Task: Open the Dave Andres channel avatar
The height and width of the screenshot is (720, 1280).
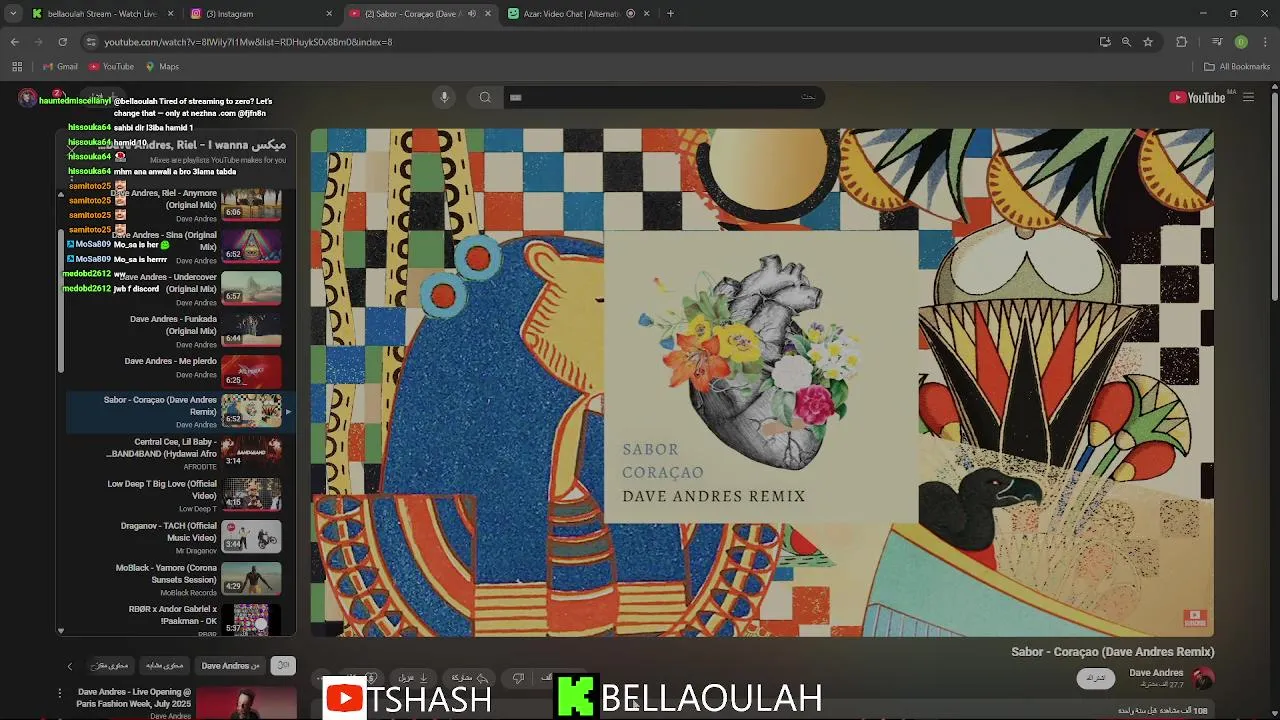Action: pos(1203,678)
